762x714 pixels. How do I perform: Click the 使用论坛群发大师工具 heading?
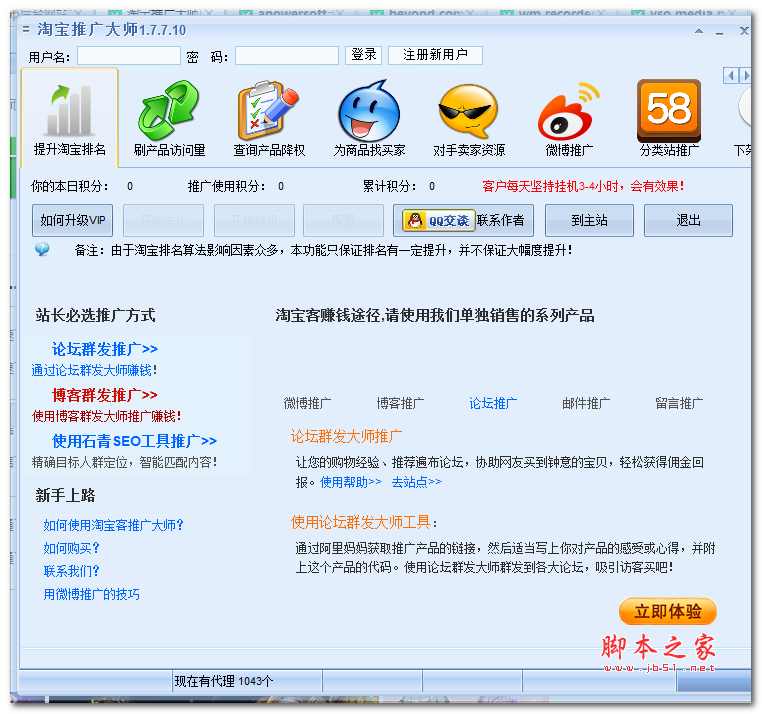pyautogui.click(x=361, y=522)
